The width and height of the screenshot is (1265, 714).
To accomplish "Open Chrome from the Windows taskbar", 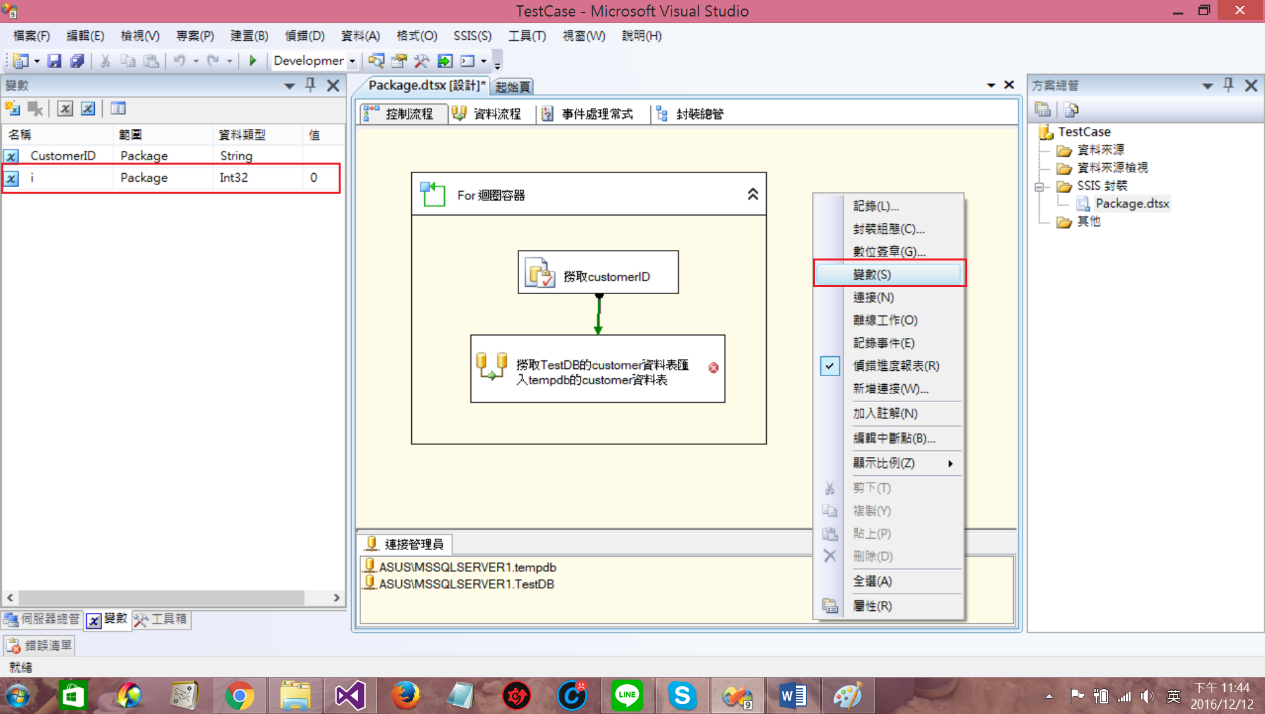I will pyautogui.click(x=239, y=695).
